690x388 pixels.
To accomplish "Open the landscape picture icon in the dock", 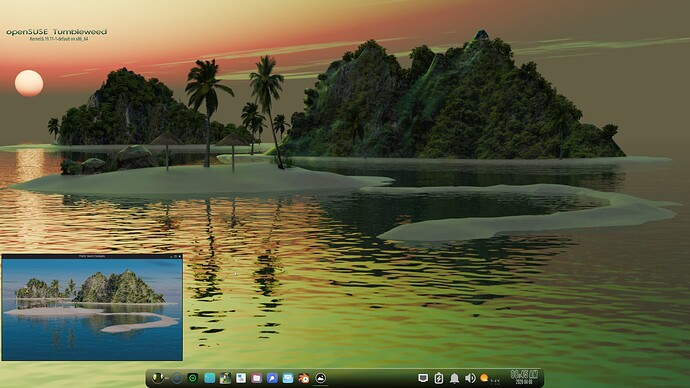I will 225,378.
